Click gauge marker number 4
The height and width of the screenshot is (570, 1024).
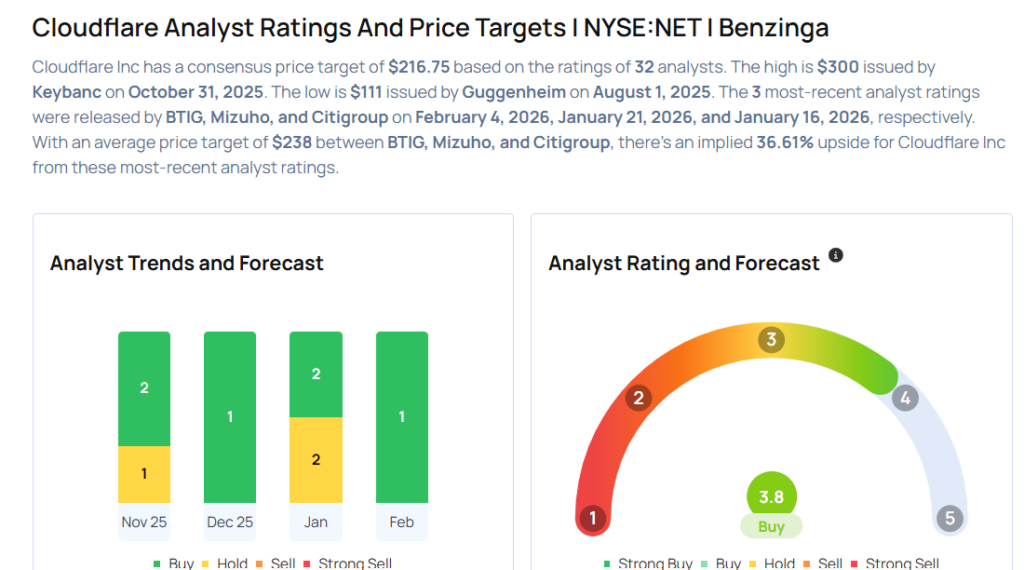coord(904,398)
